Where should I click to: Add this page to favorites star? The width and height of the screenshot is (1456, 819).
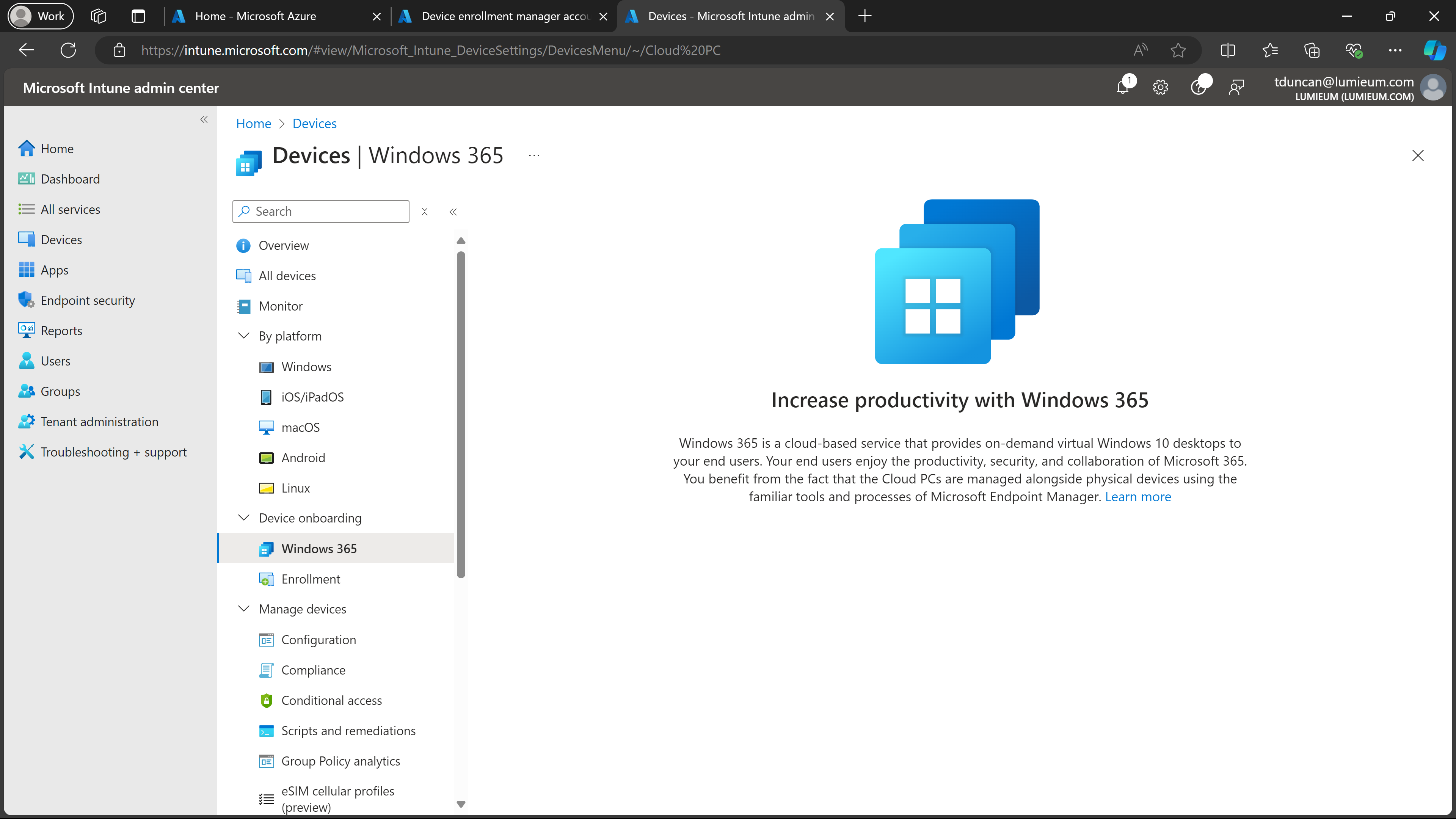tap(1178, 50)
